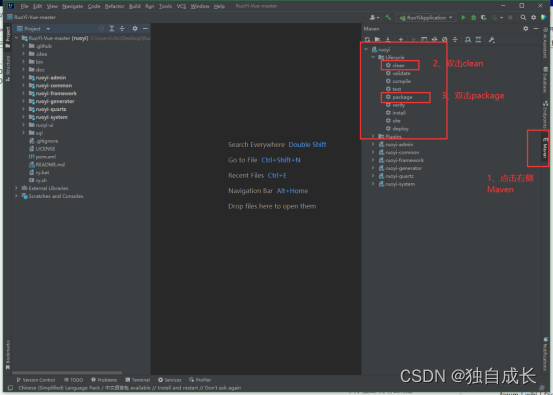This screenshot has height=395, width=553.
Task: Open Terminal tool window tab
Action: [138, 380]
